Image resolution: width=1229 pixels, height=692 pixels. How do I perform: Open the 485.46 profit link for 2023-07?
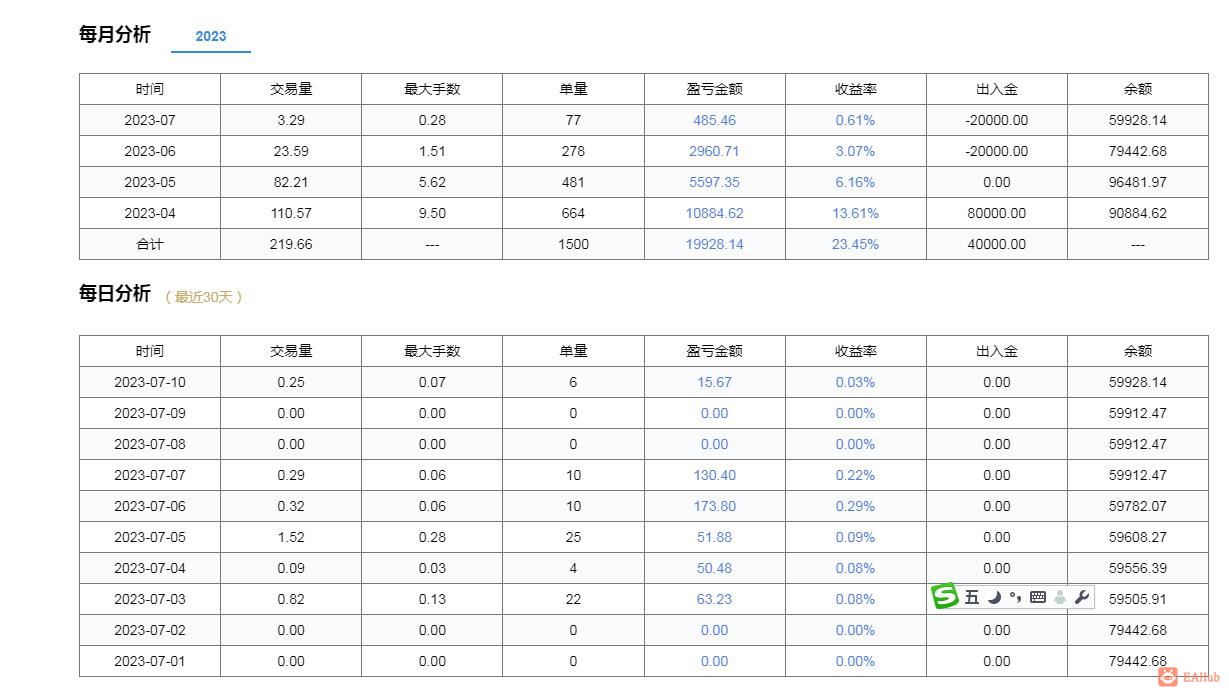click(714, 120)
